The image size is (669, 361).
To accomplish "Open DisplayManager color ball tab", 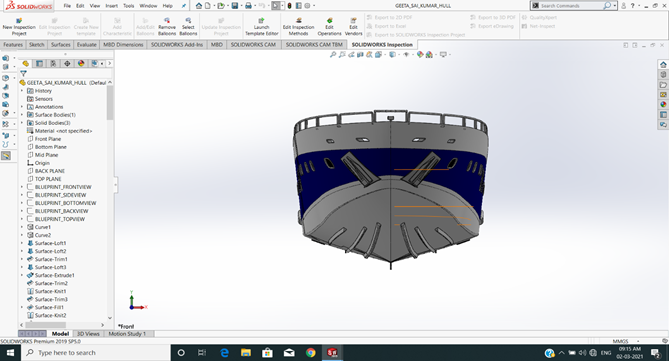I will [x=81, y=64].
